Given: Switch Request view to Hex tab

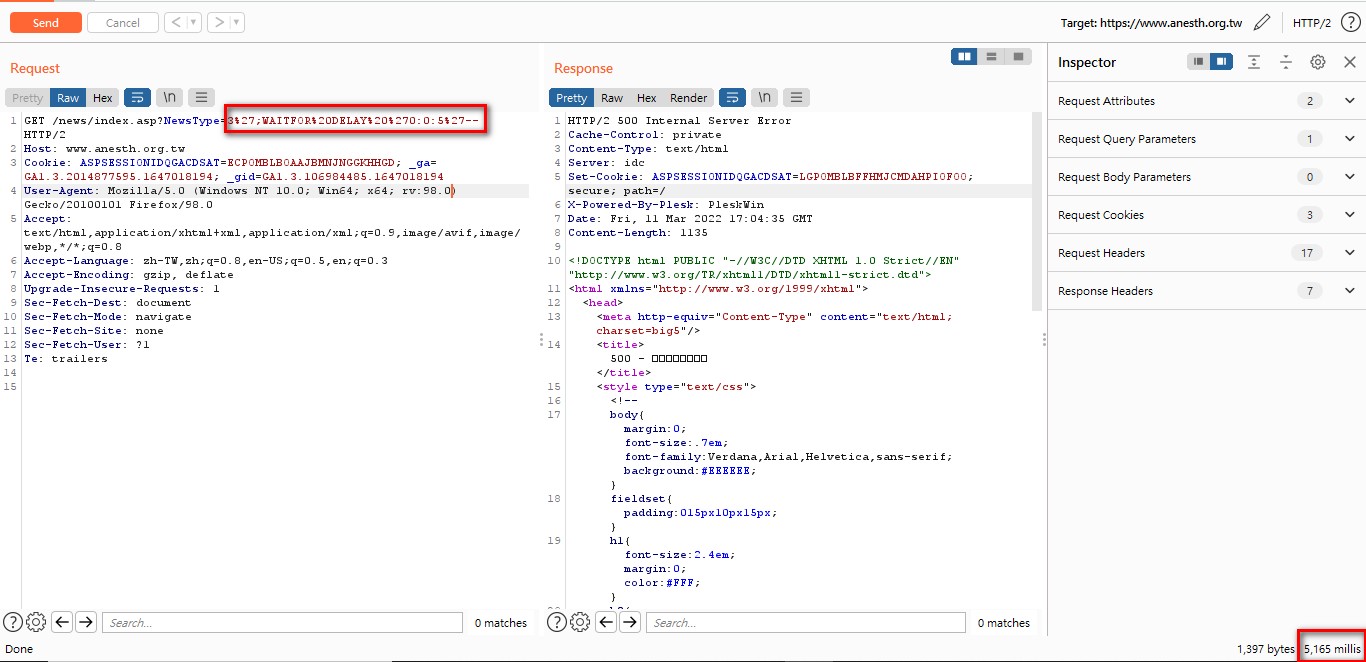Looking at the screenshot, I should (x=103, y=98).
